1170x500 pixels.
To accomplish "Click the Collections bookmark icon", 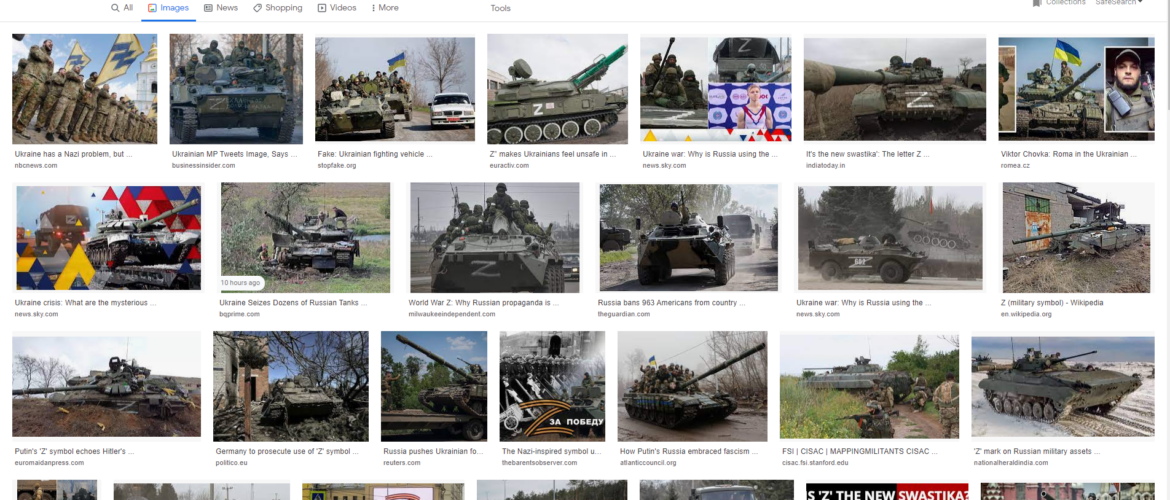I will pyautogui.click(x=1038, y=3).
